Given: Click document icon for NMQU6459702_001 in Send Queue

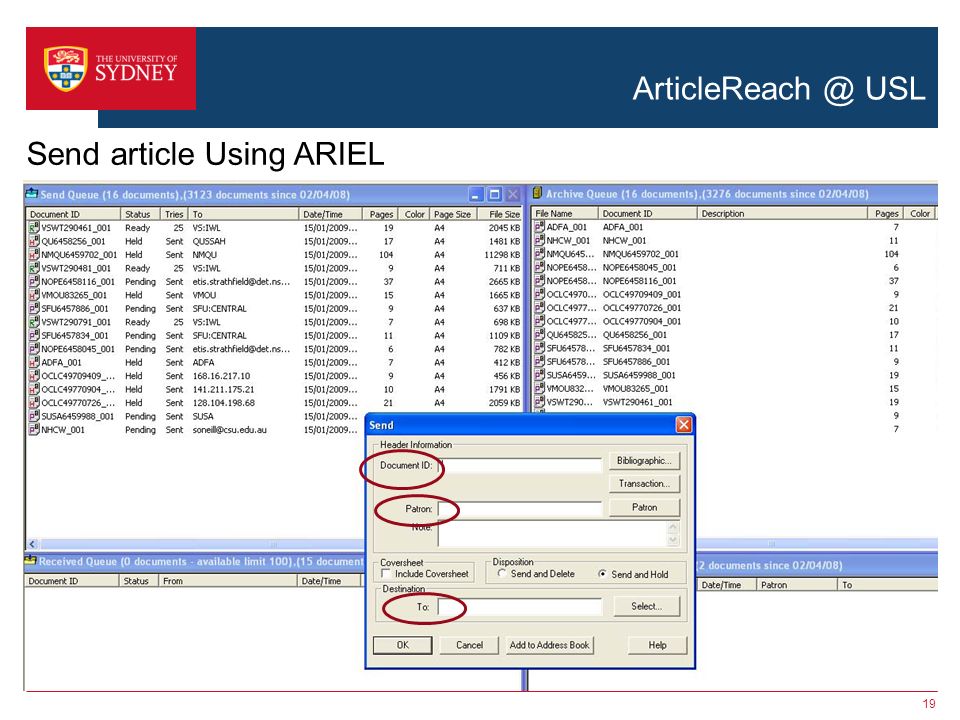Looking at the screenshot, I should (34, 254).
